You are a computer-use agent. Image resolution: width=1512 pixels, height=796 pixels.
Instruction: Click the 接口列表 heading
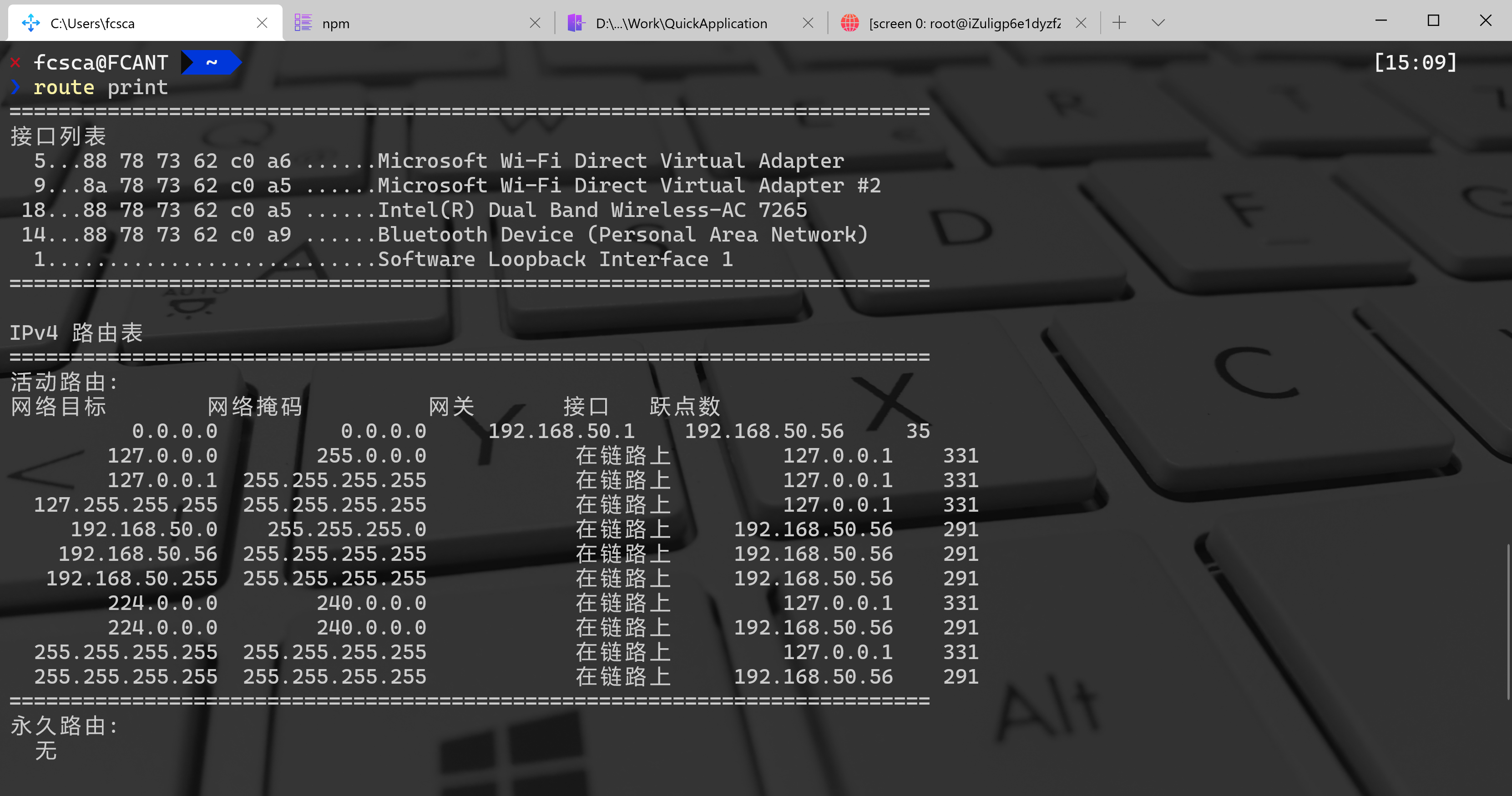[x=58, y=136]
